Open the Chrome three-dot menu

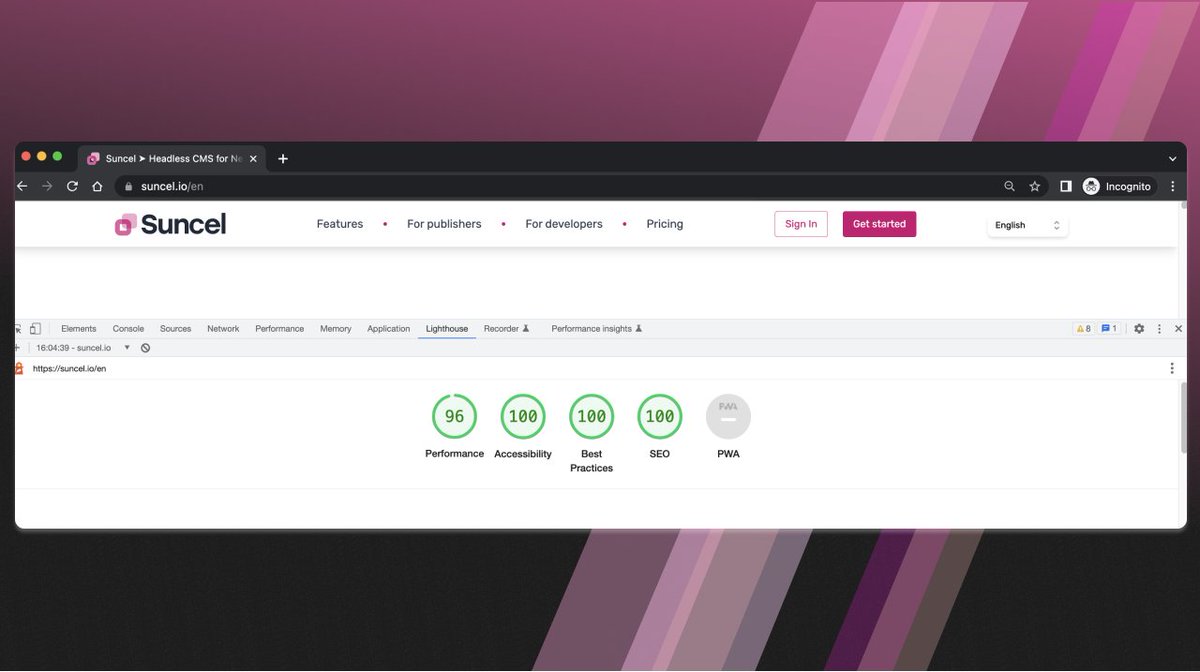[x=1172, y=186]
